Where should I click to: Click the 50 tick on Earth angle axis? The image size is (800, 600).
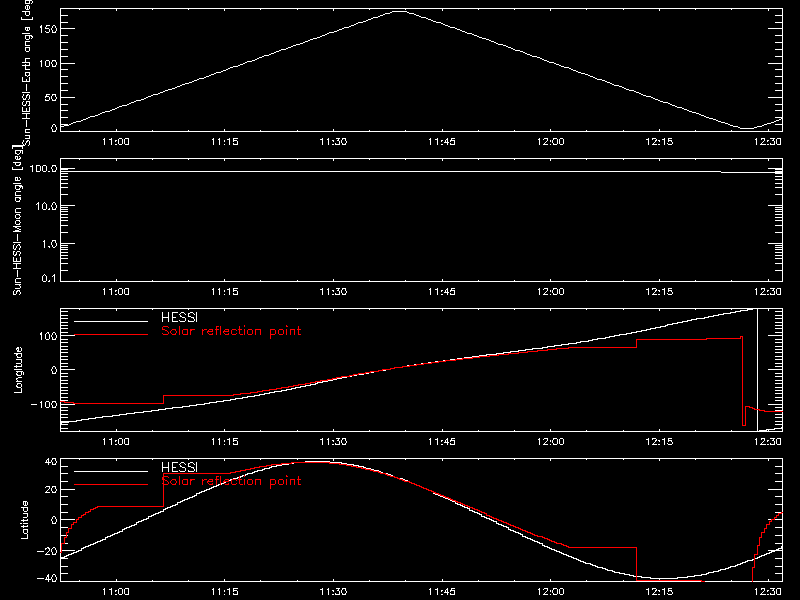pos(51,97)
